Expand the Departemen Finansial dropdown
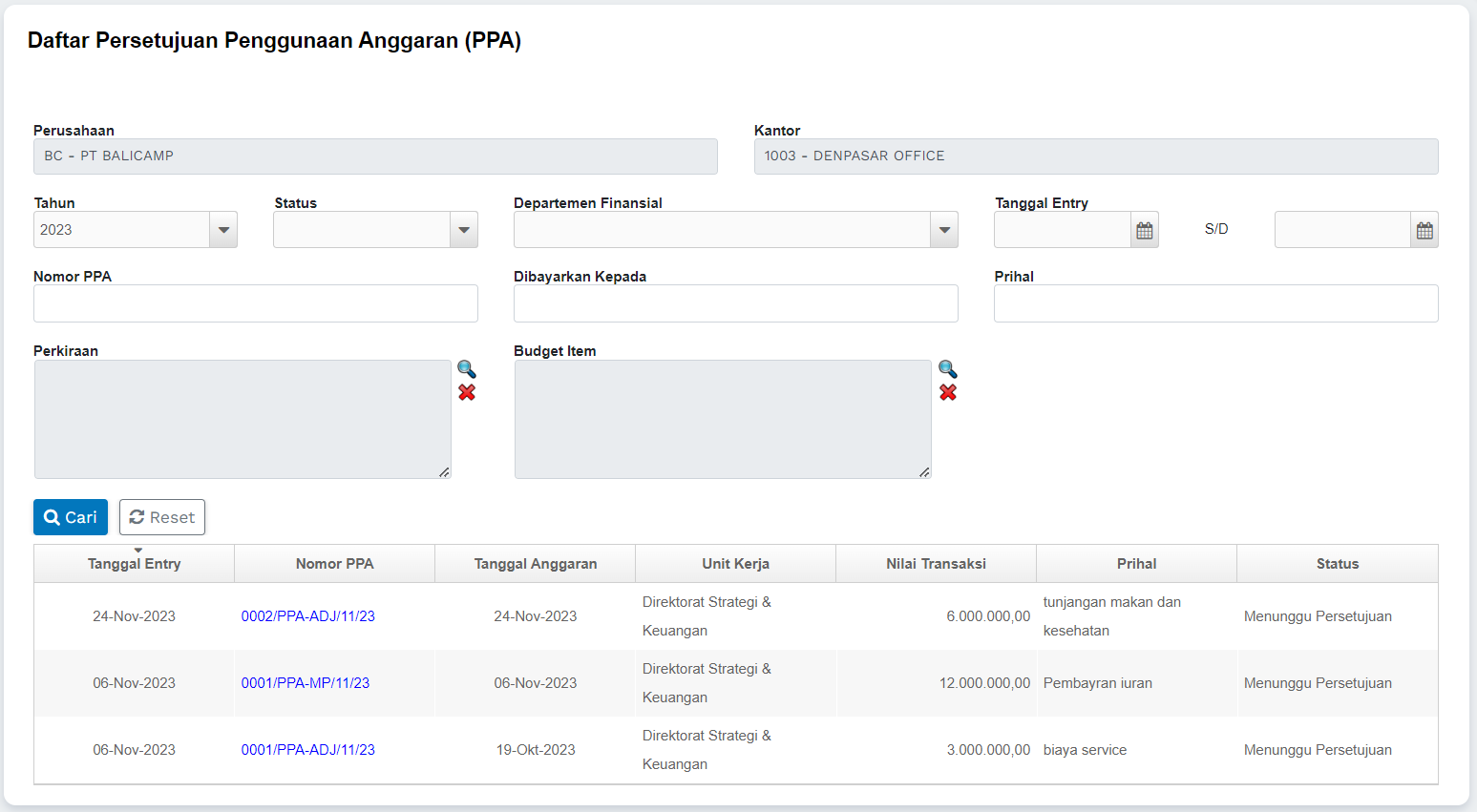The image size is (1477, 812). [943, 230]
